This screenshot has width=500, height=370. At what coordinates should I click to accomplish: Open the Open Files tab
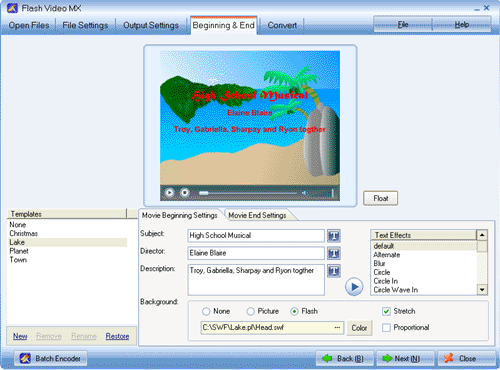(29, 25)
